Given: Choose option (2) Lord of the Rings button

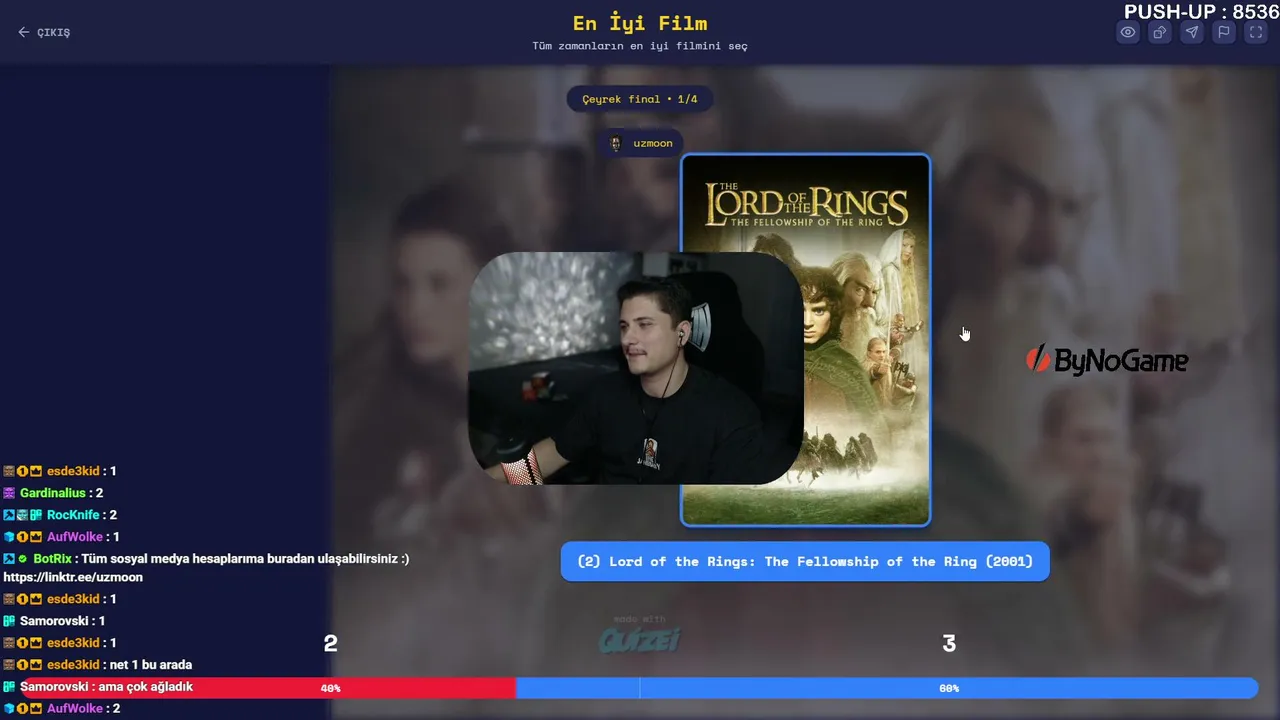Looking at the screenshot, I should [x=805, y=561].
